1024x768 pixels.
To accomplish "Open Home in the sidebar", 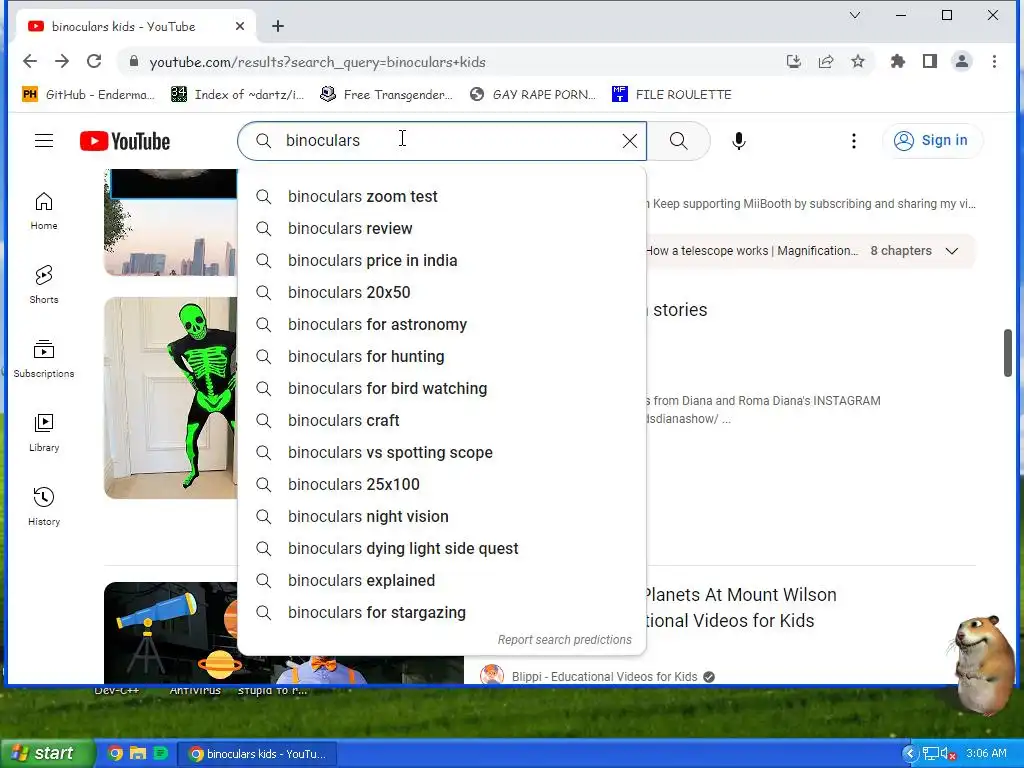I will tap(44, 211).
